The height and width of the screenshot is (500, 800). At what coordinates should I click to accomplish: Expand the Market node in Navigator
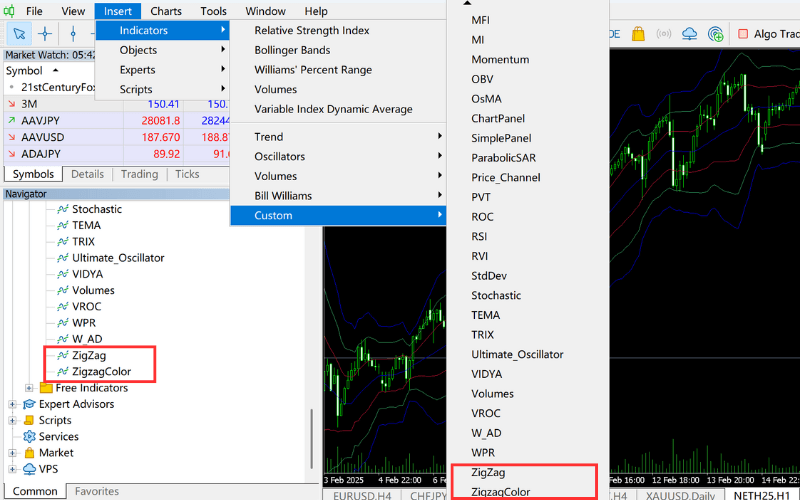12,453
